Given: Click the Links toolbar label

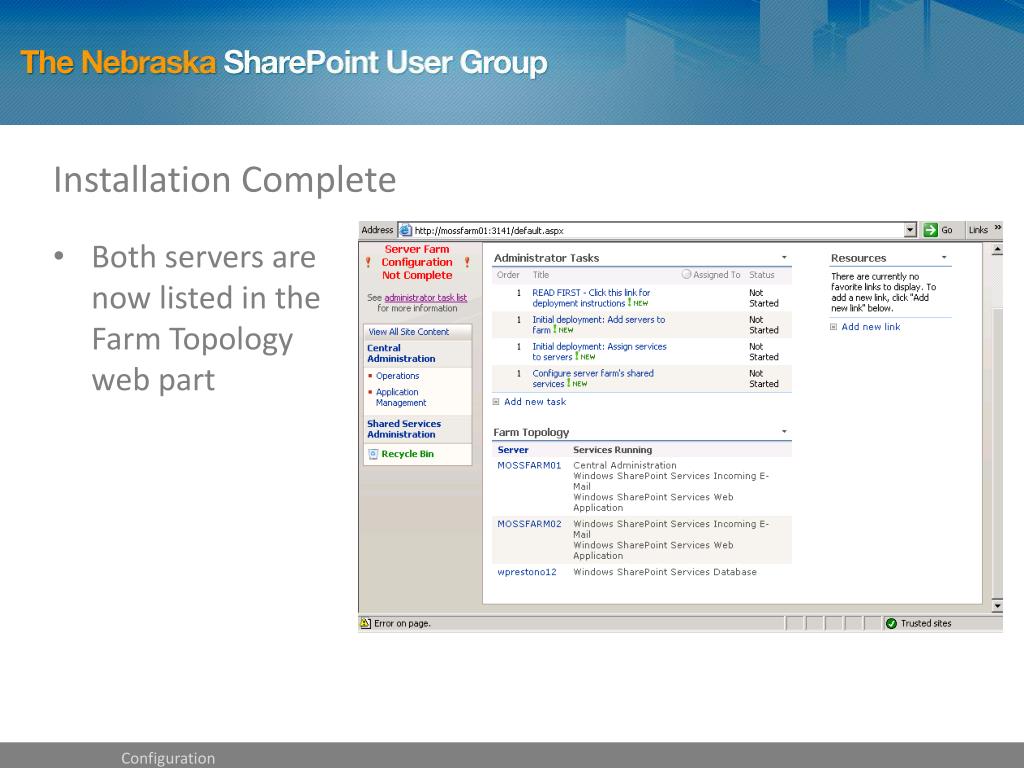Looking at the screenshot, I should tap(978, 230).
